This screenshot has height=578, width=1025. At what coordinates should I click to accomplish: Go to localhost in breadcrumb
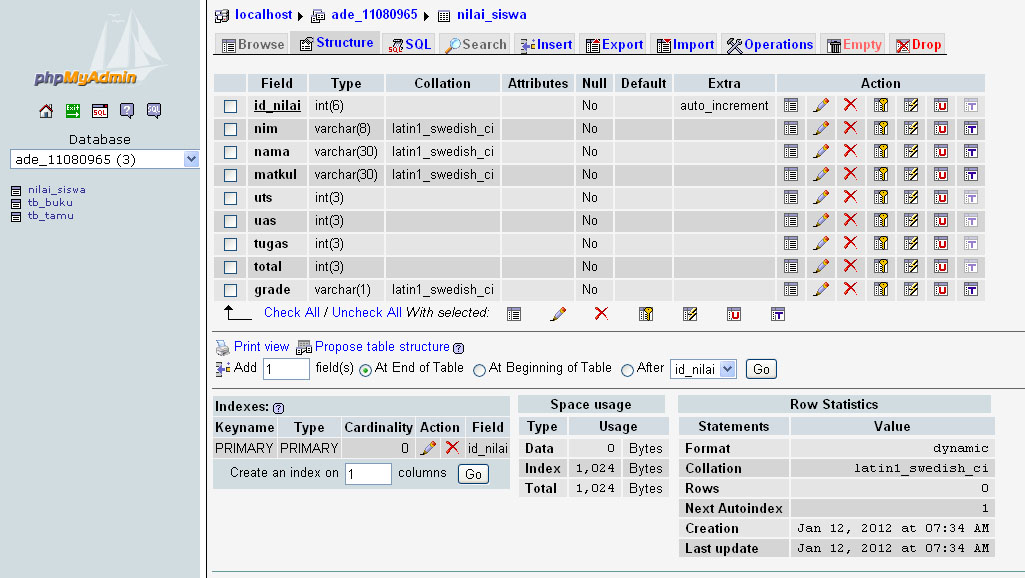[x=263, y=14]
